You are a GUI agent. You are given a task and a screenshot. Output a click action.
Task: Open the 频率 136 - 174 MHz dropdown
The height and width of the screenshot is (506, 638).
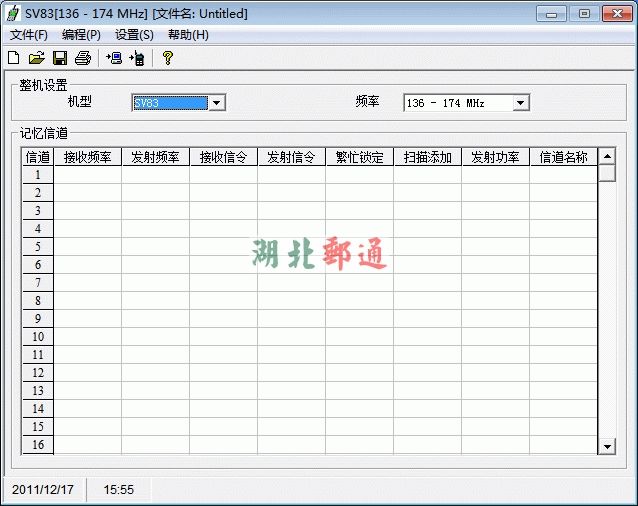coord(520,103)
